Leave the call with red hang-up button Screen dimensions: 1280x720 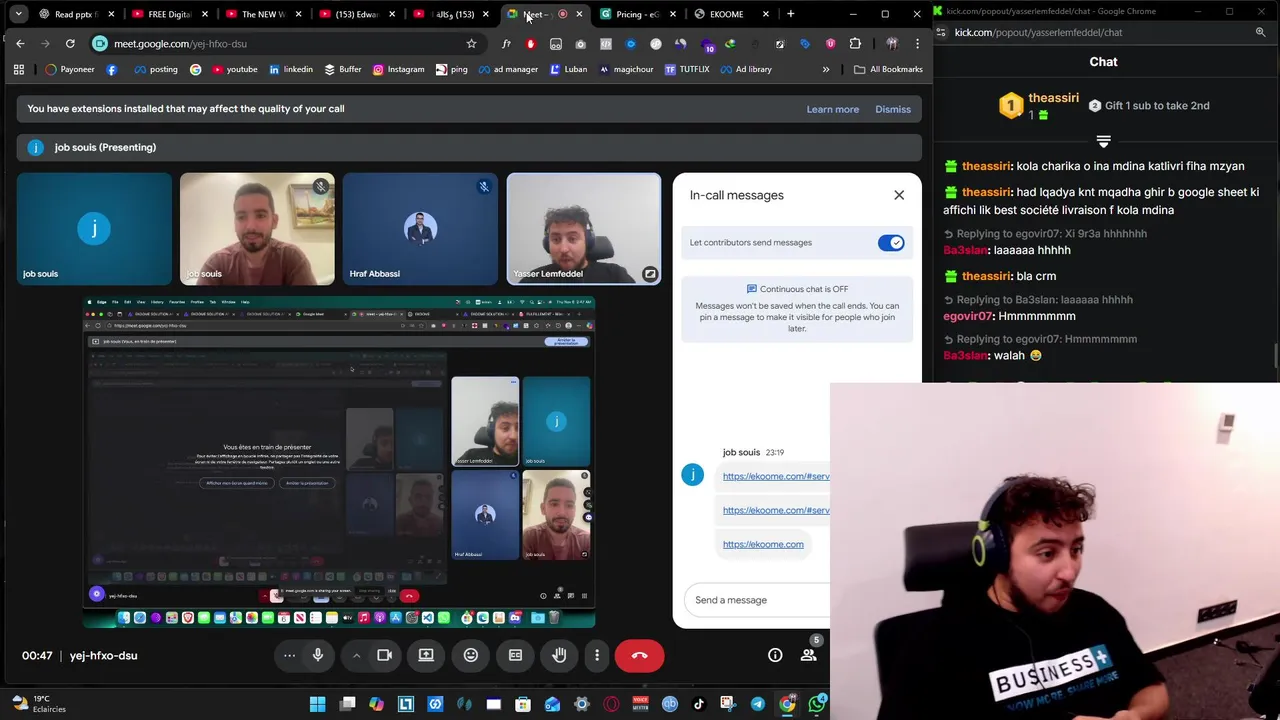[640, 655]
